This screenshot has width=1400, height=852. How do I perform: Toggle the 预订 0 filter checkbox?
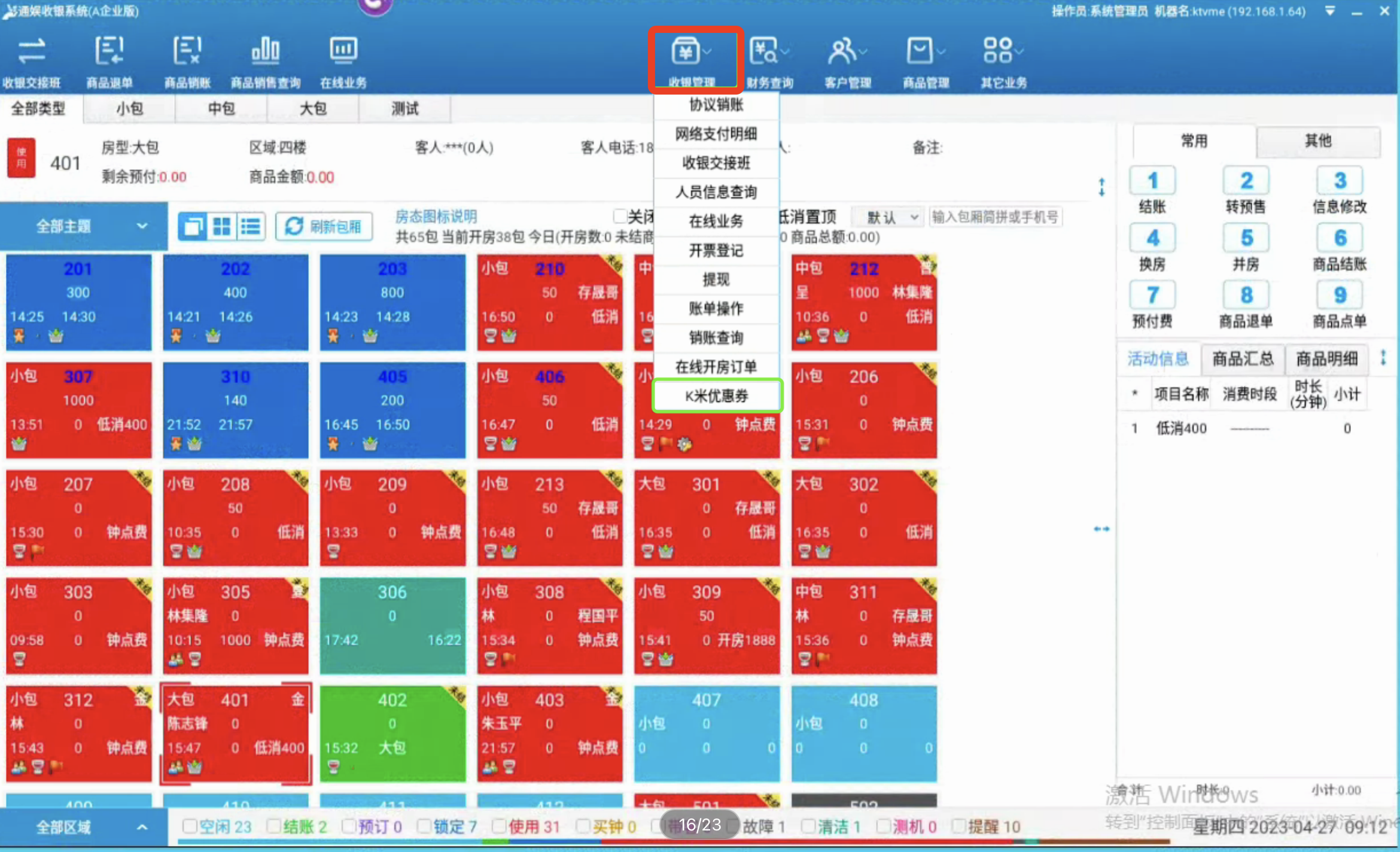point(349,826)
